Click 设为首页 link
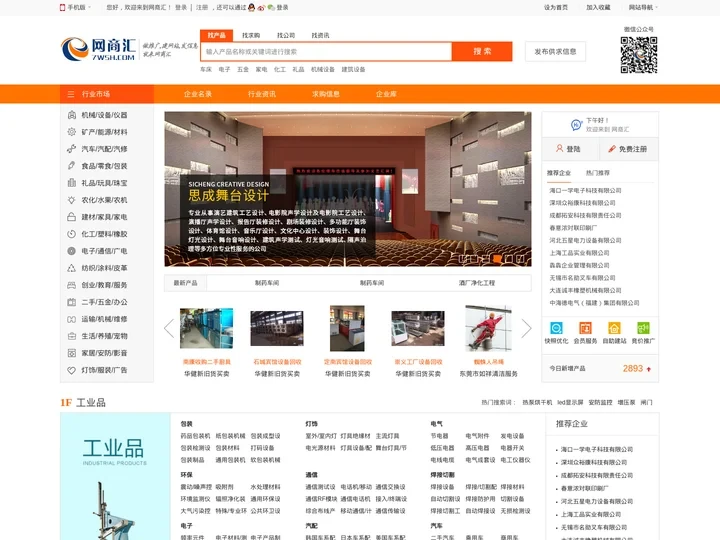The image size is (720, 540). pyautogui.click(x=556, y=7)
